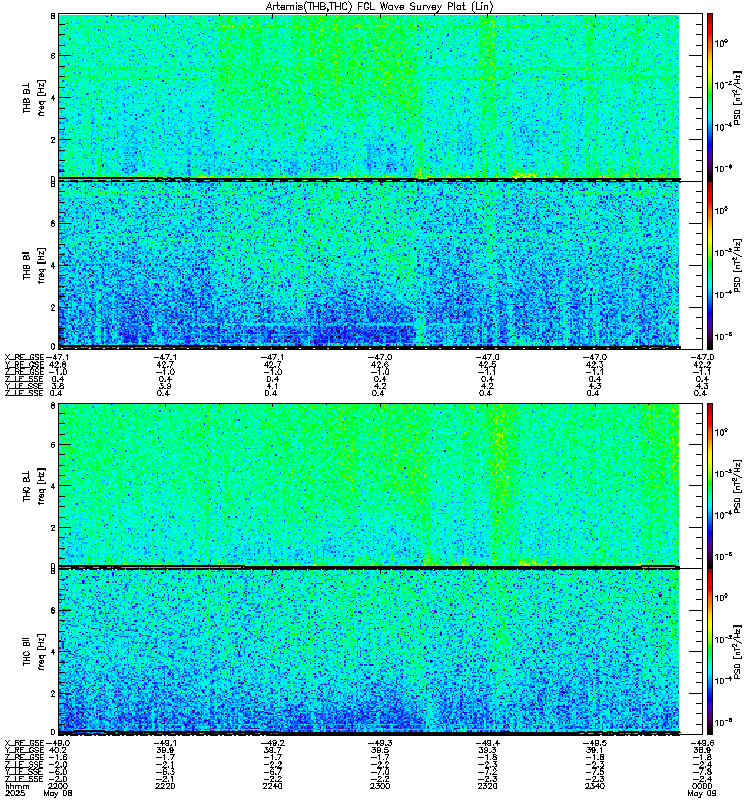The image size is (750, 800).
Task: Click the 2200 time tick label
Action: 58,786
